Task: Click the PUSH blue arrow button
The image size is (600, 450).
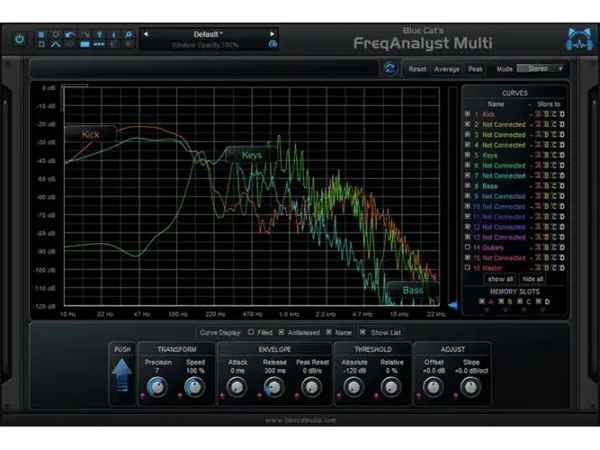Action: tap(122, 375)
